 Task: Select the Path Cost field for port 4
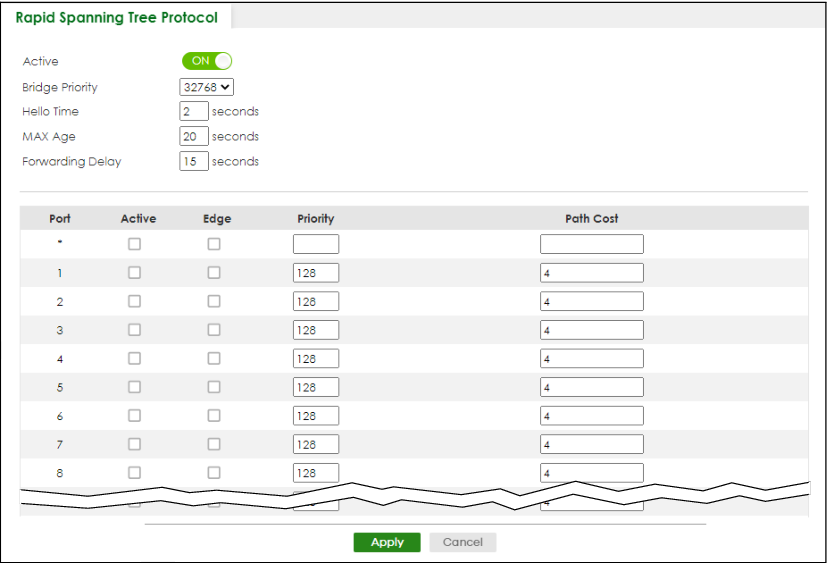(591, 359)
